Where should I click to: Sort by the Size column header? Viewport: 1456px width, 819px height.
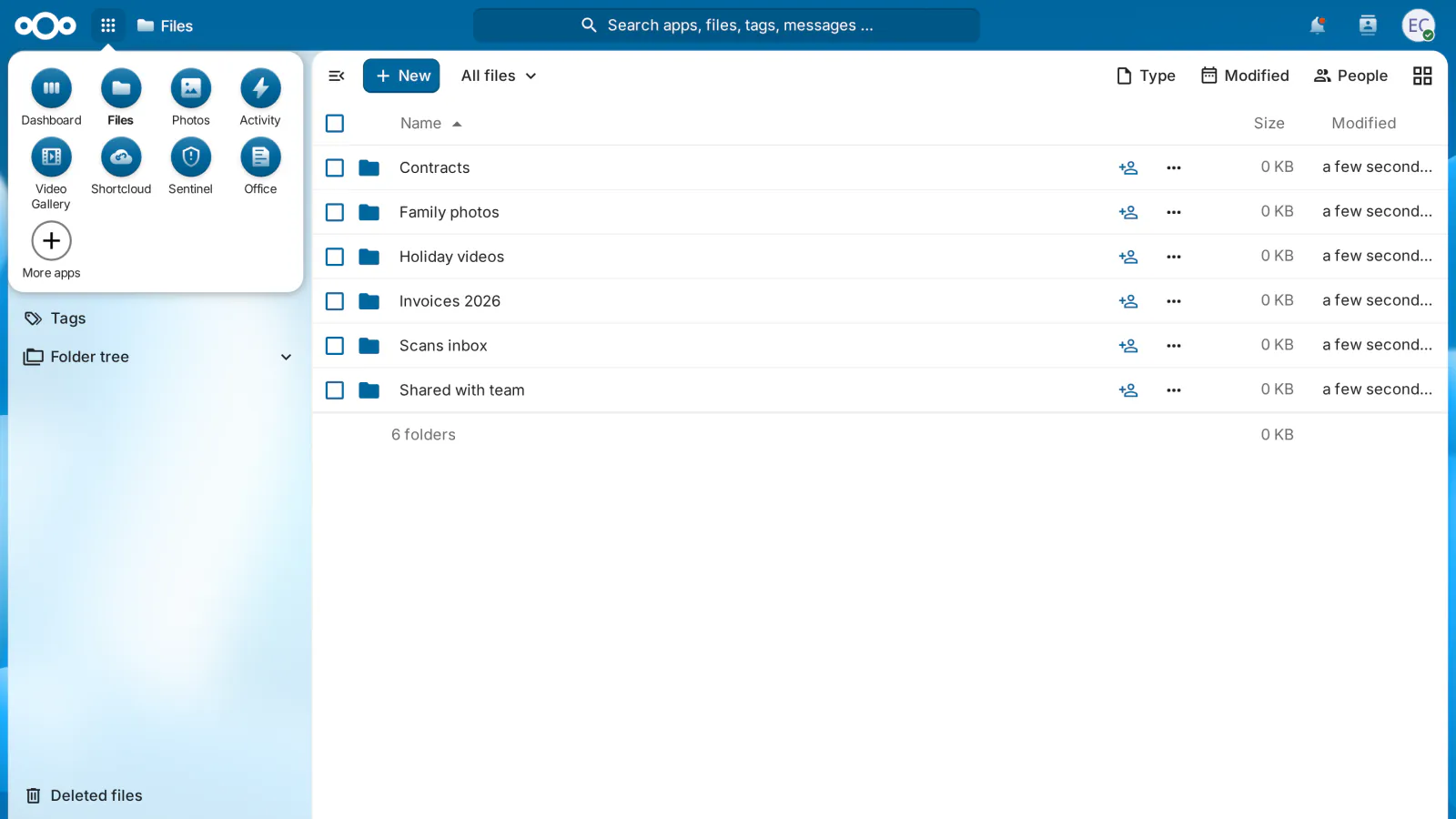[1269, 123]
